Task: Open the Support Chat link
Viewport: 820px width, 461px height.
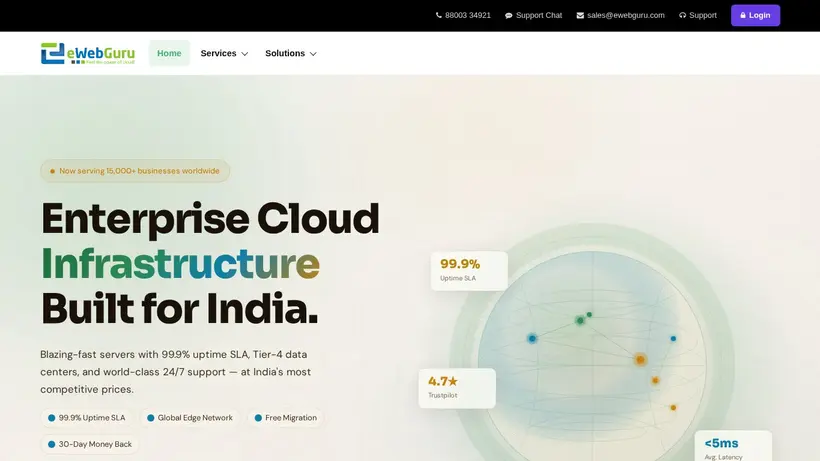Action: tap(533, 15)
